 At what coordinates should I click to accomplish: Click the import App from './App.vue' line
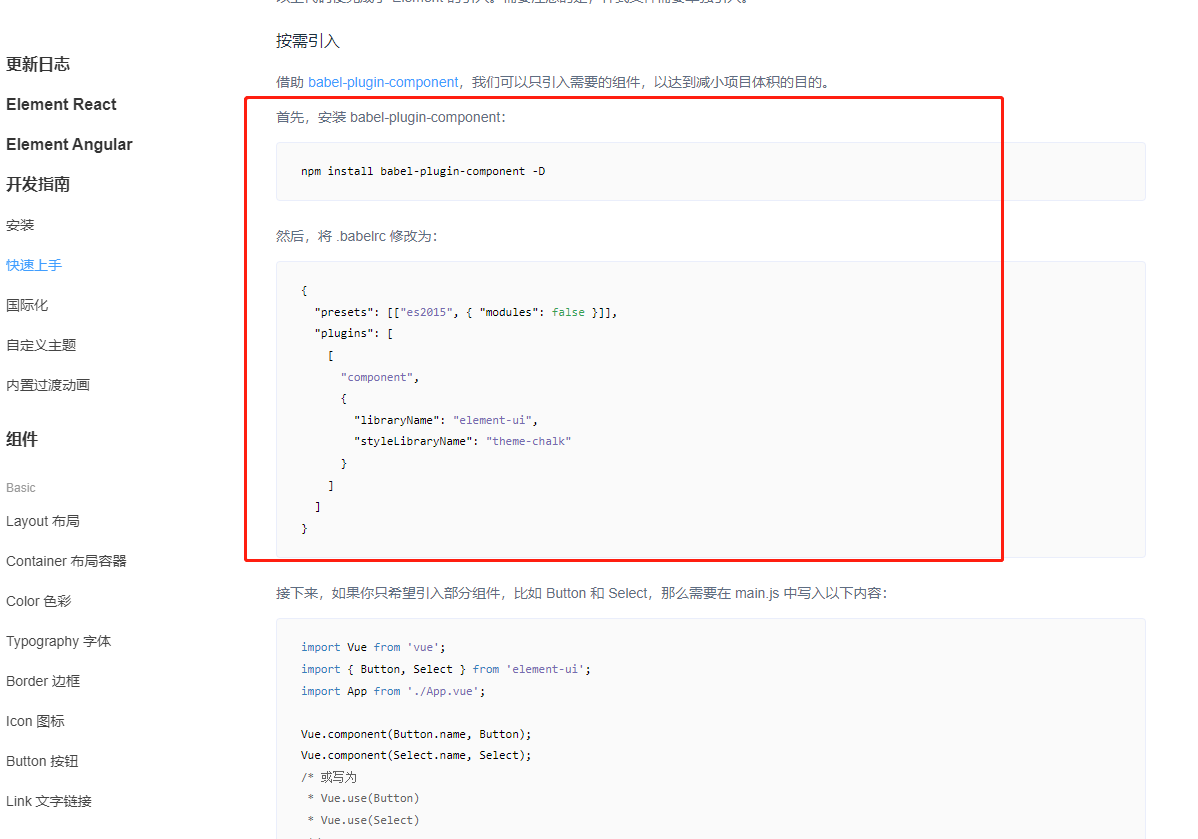[393, 691]
